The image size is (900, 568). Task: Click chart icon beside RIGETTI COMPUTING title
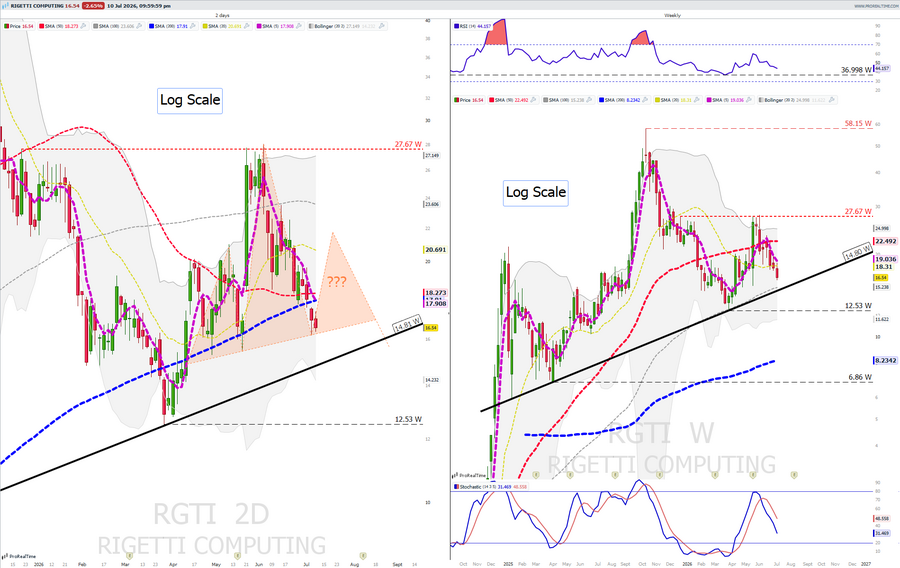[x=6, y=6]
